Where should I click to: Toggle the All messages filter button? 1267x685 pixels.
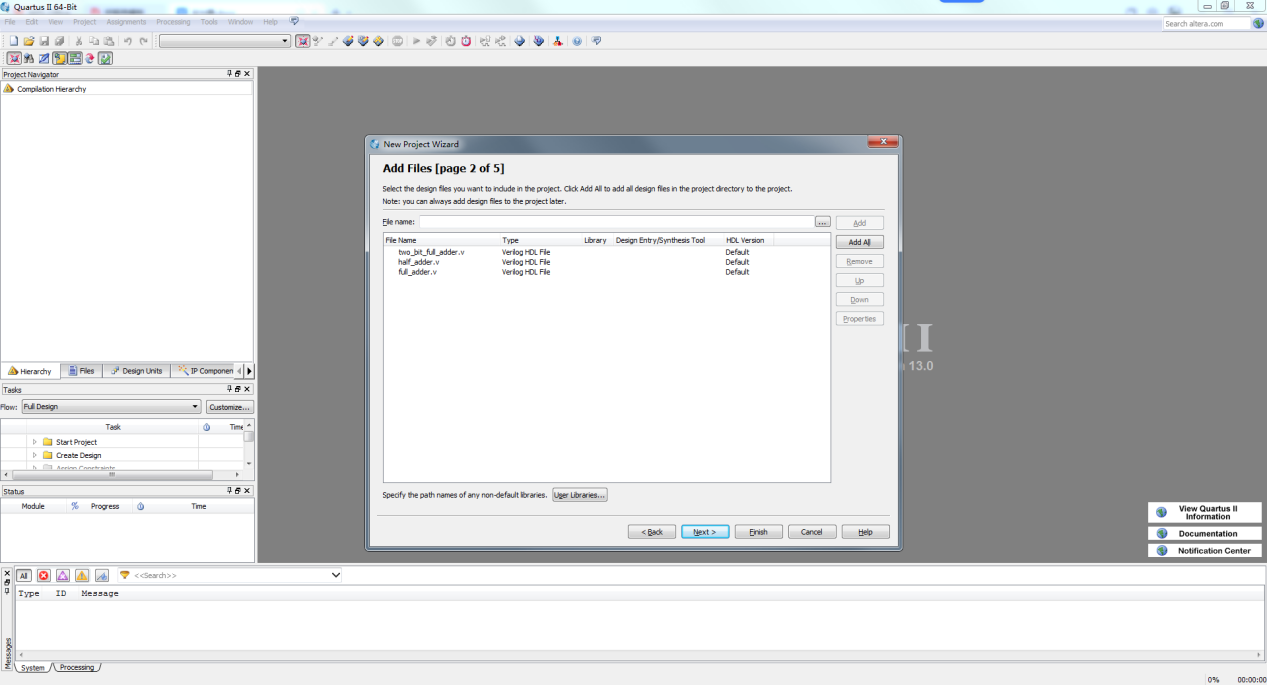point(24,575)
